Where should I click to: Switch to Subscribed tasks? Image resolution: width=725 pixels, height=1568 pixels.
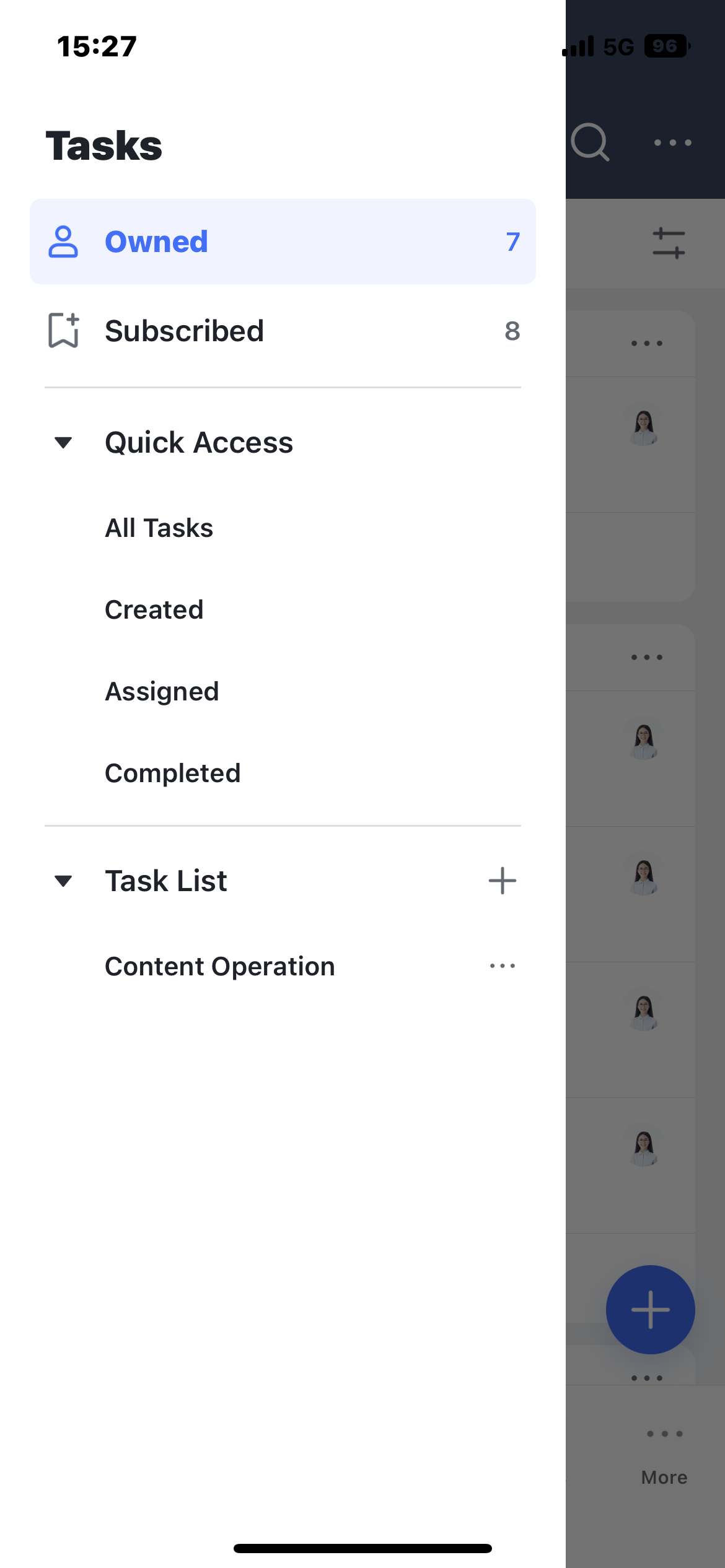[184, 331]
